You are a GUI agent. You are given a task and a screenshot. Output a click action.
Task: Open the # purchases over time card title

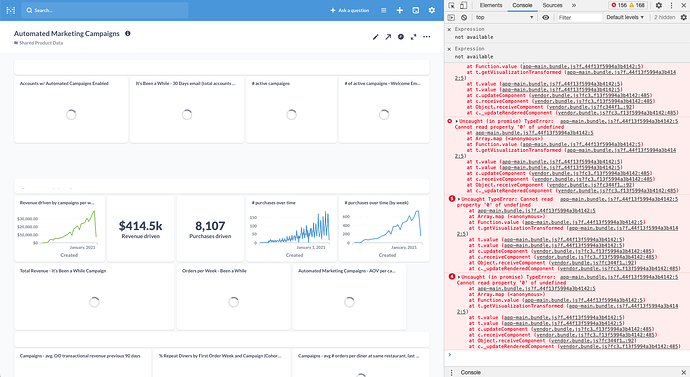coord(273,203)
